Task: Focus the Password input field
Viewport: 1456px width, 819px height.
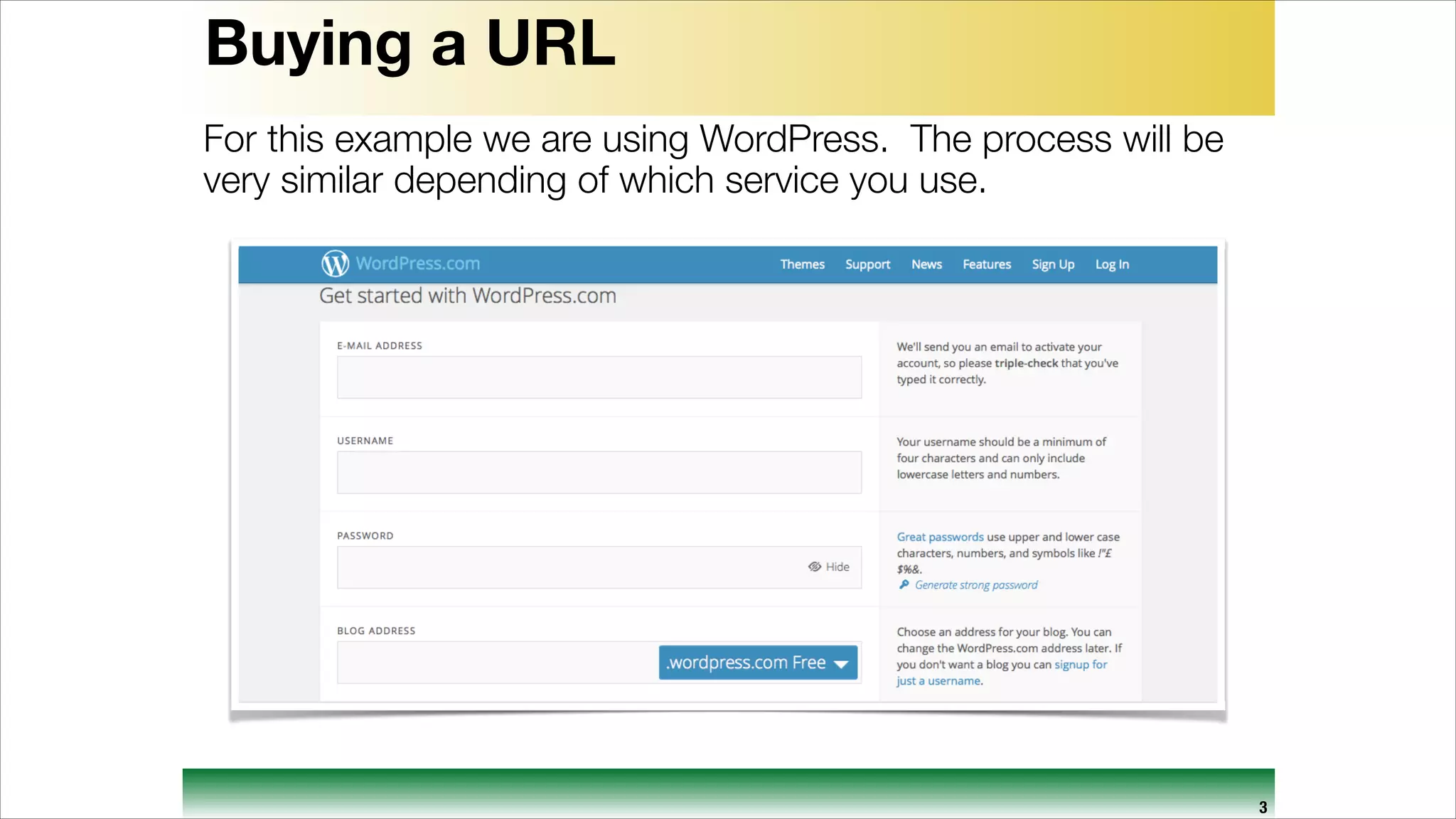Action: 599,567
